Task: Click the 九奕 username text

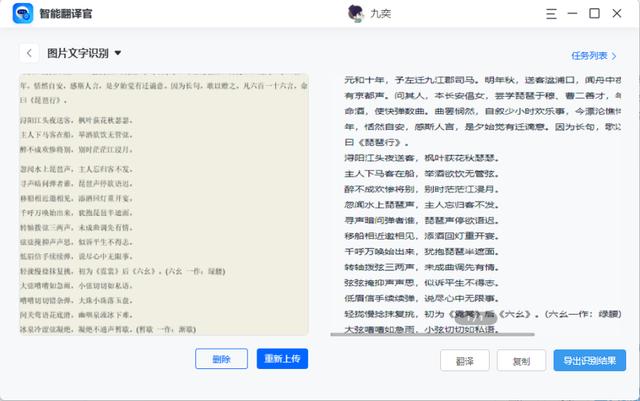Action: click(x=380, y=14)
